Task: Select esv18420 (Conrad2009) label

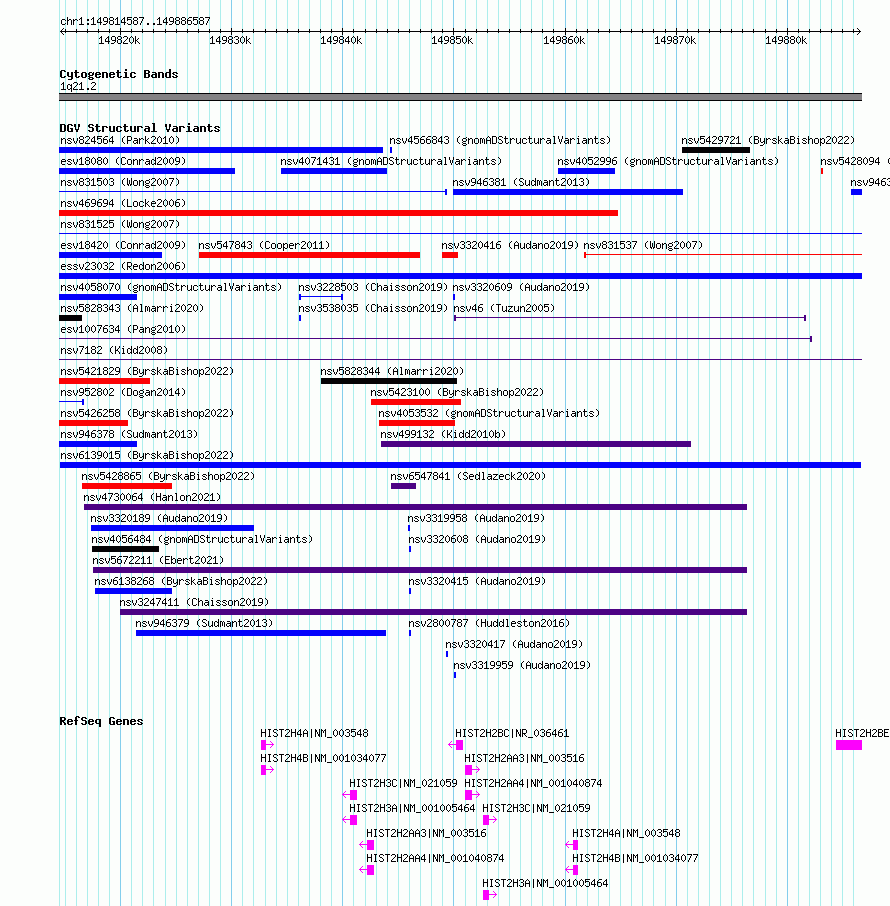Action: coord(123,245)
